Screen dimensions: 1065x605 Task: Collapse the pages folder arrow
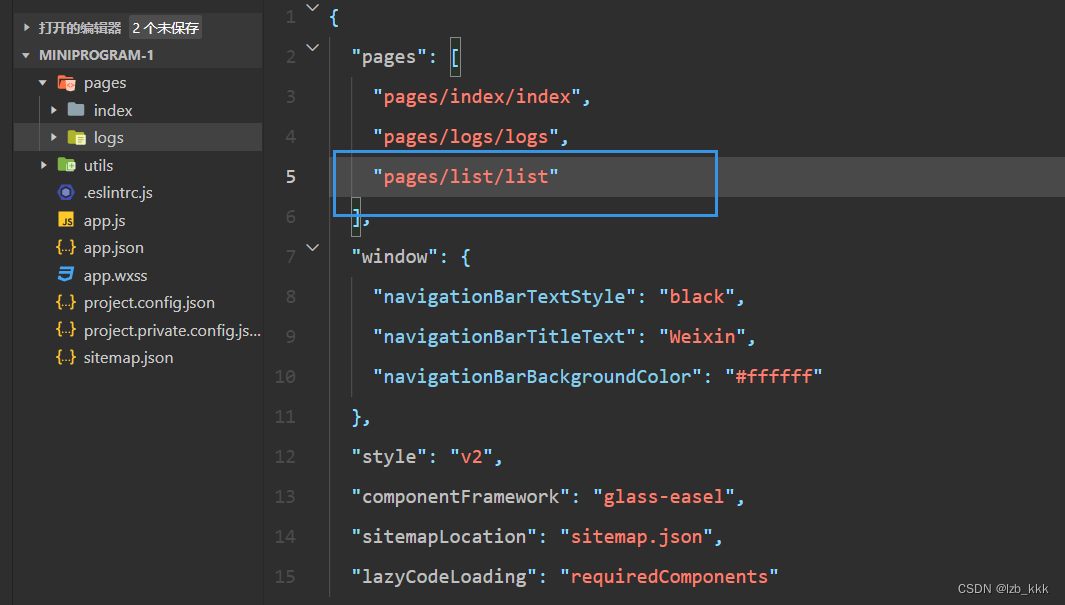coord(43,83)
